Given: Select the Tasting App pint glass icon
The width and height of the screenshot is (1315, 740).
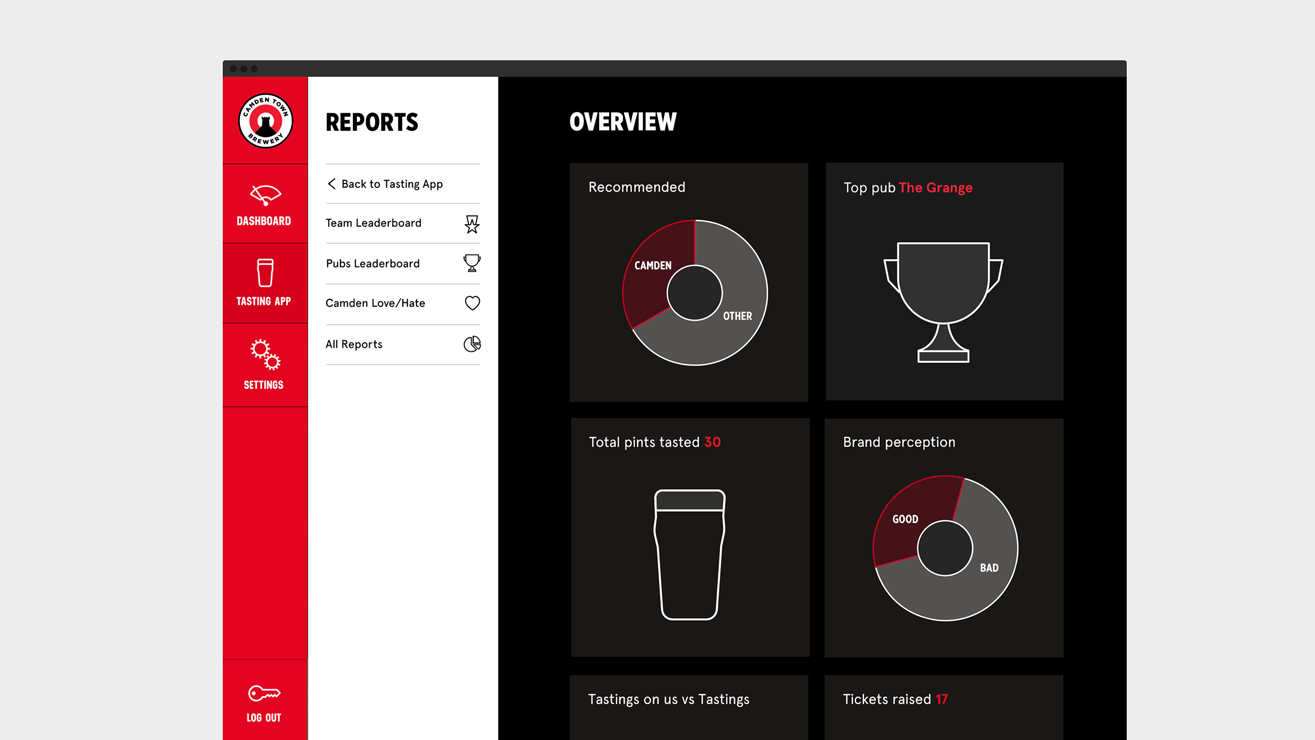Looking at the screenshot, I should [265, 272].
